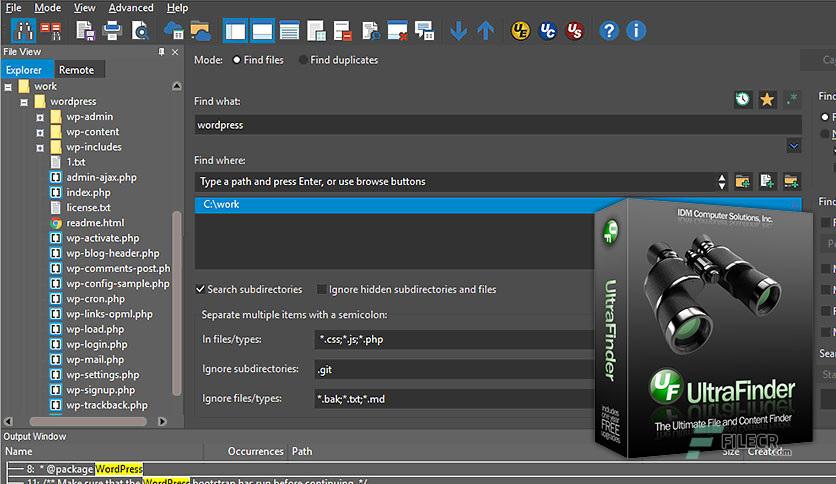Open the Mode menu

tap(47, 8)
